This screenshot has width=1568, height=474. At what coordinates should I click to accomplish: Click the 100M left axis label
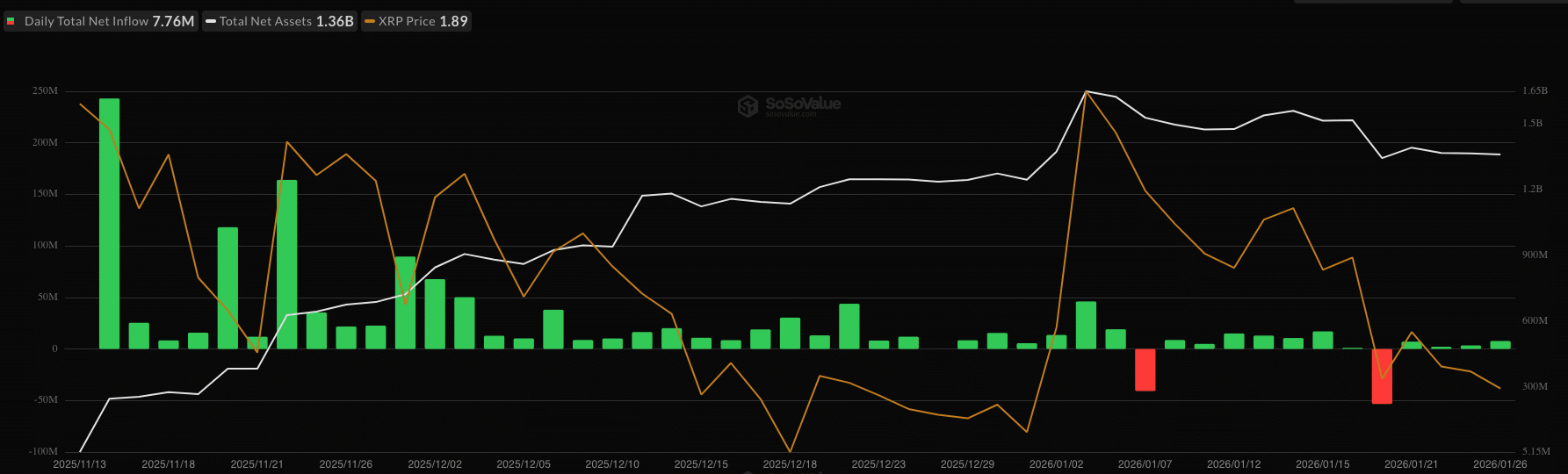pos(46,246)
